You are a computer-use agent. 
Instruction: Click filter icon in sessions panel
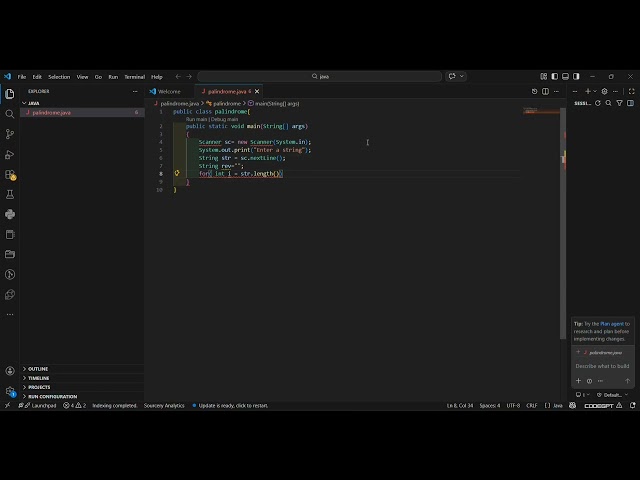tap(620, 103)
